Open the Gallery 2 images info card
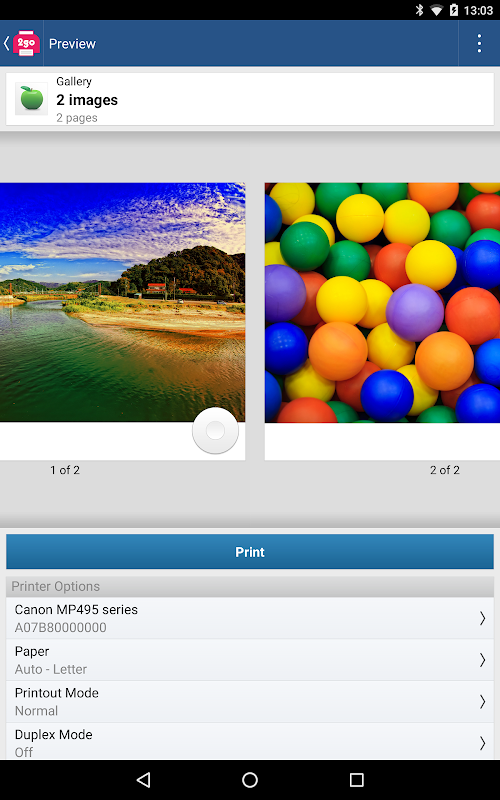The height and width of the screenshot is (800, 500). (x=250, y=99)
